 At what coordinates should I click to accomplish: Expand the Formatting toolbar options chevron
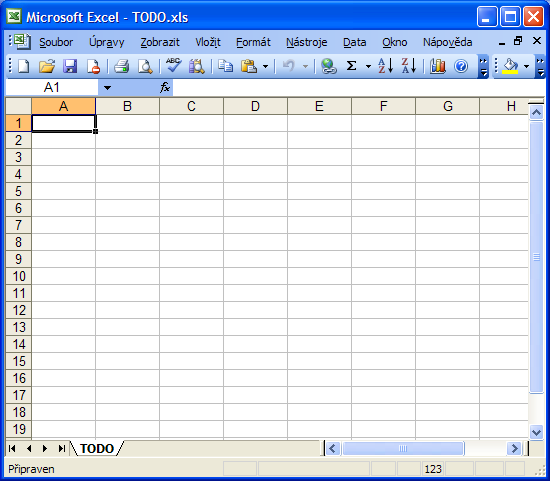[540, 67]
